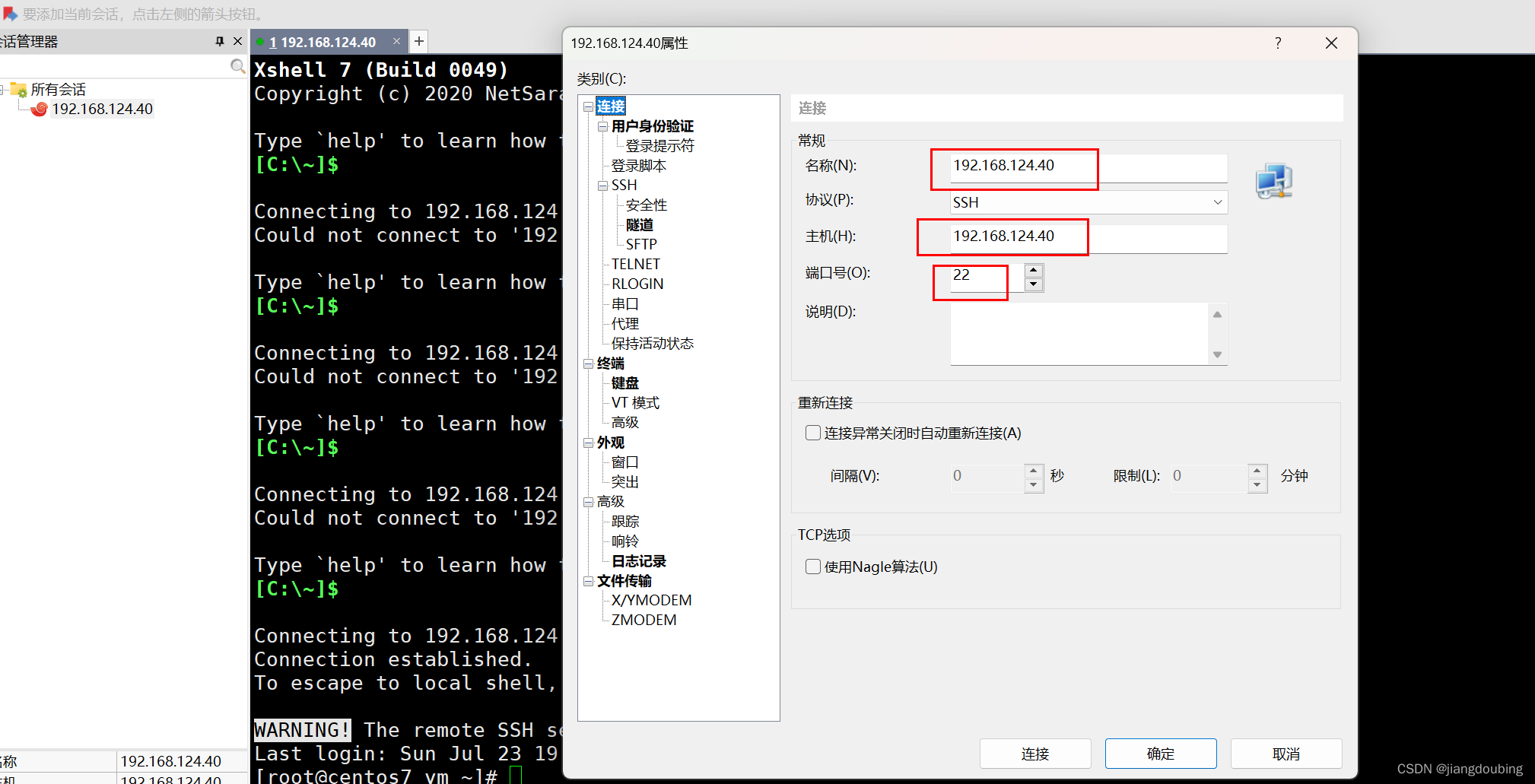This screenshot has width=1535, height=784.
Task: Select 隧道 under the SSH category
Action: coord(639,224)
